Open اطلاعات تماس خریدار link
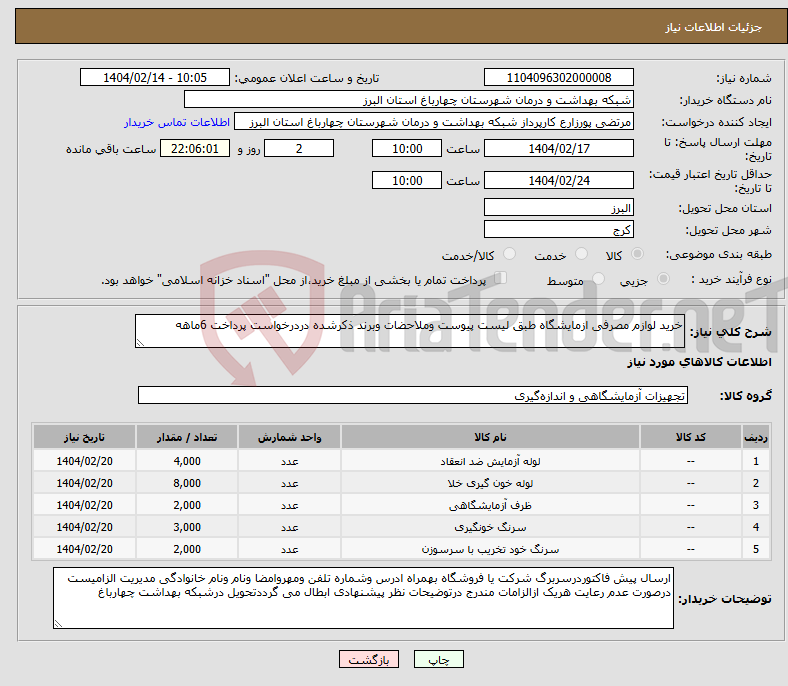 [x=177, y=122]
